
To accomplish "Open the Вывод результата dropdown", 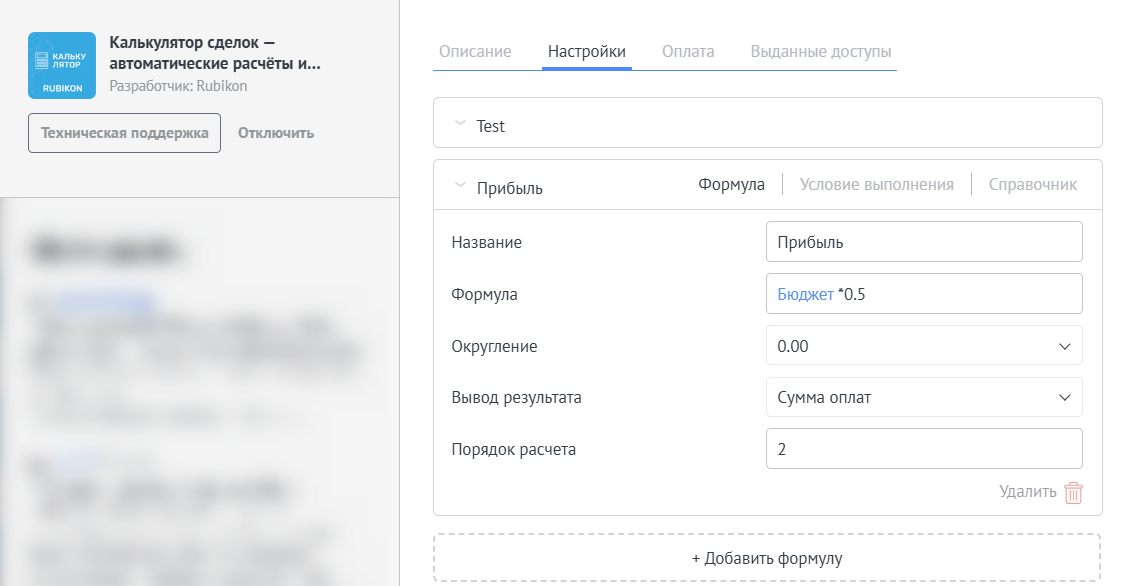I will tap(924, 397).
